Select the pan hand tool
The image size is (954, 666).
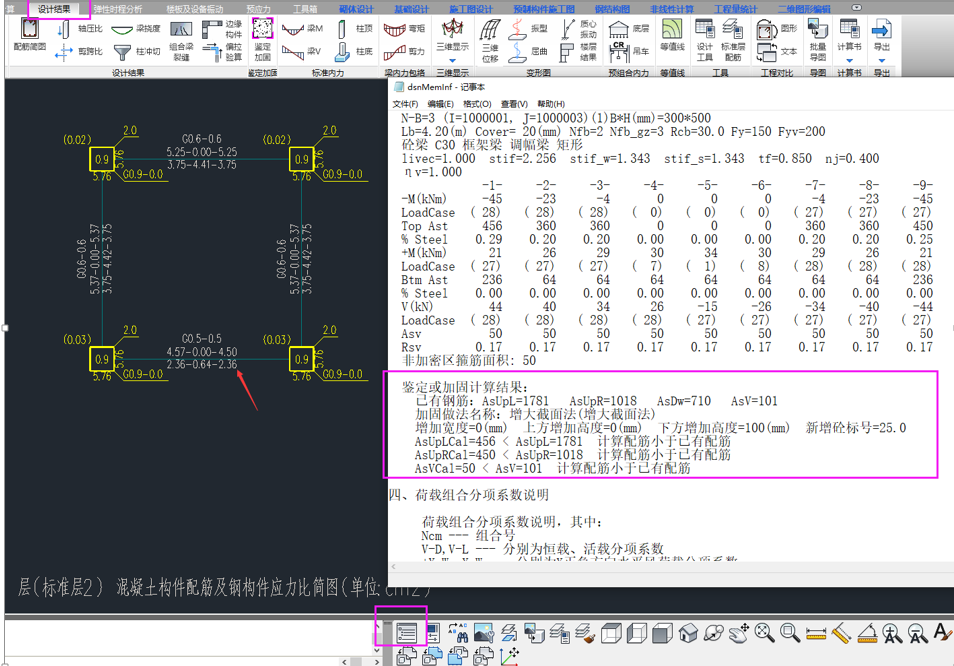(x=739, y=633)
